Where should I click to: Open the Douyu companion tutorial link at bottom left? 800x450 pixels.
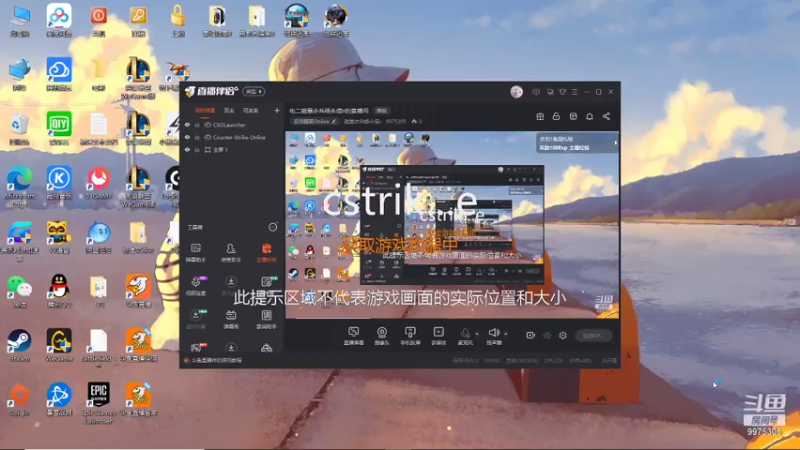pyautogui.click(x=216, y=360)
